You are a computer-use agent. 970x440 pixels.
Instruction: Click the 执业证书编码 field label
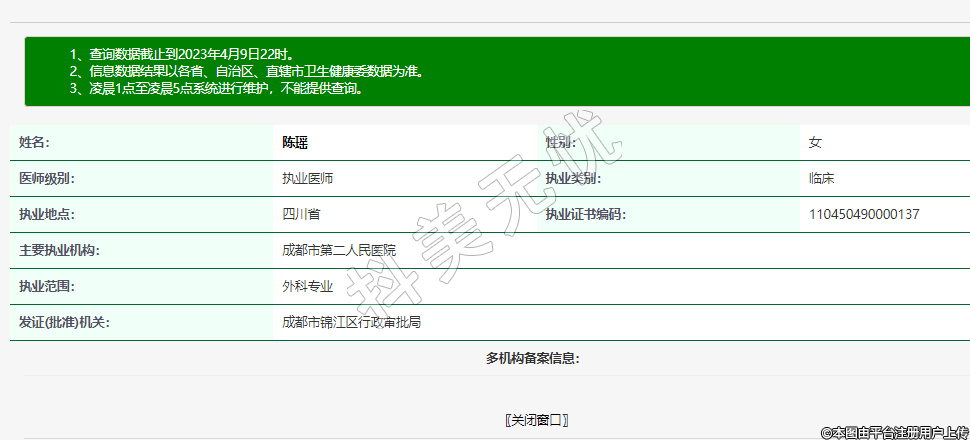tap(585, 215)
